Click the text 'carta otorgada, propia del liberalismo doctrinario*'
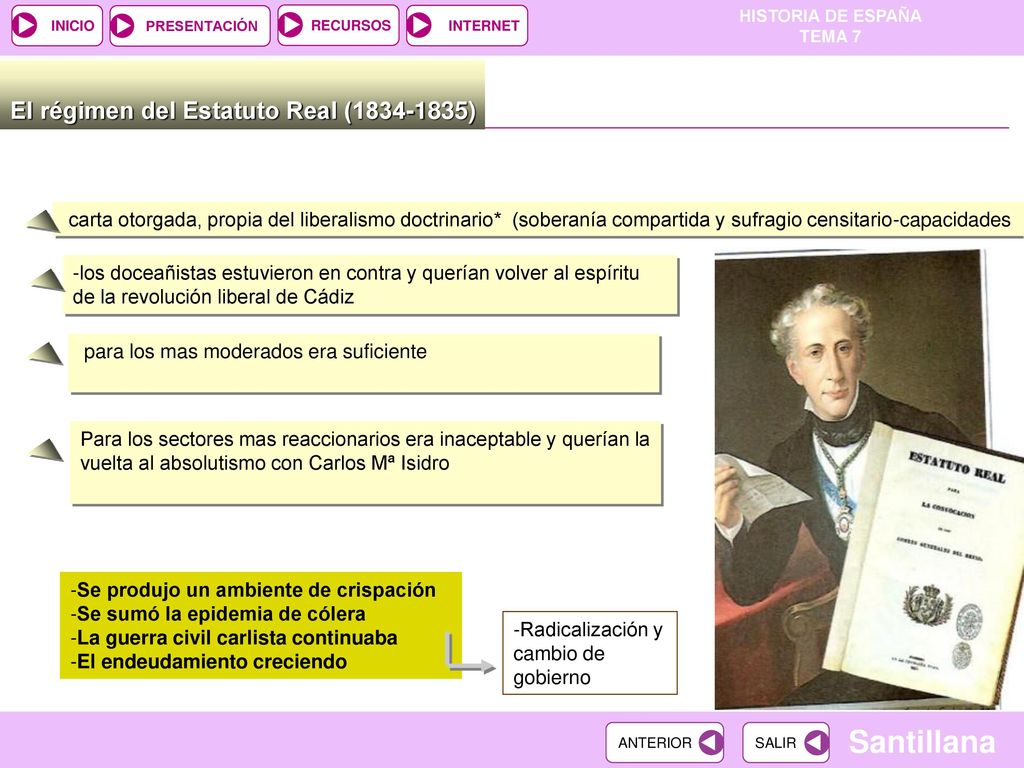The width and height of the screenshot is (1024, 768). pyautogui.click(x=285, y=220)
